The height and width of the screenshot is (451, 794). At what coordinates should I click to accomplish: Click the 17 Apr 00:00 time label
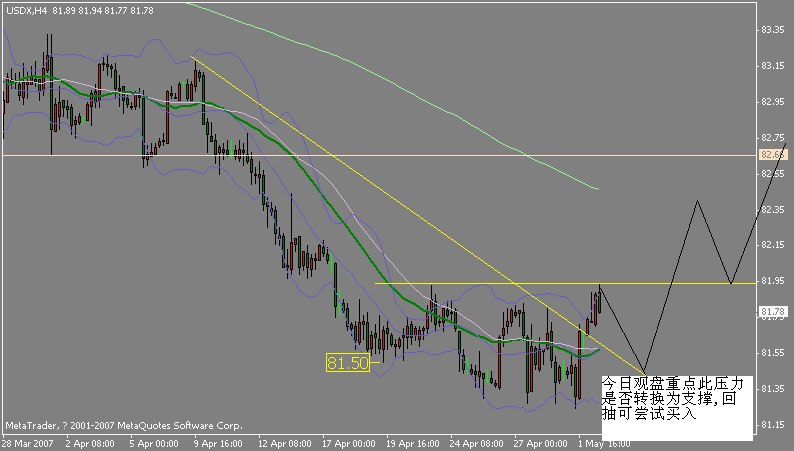348,444
